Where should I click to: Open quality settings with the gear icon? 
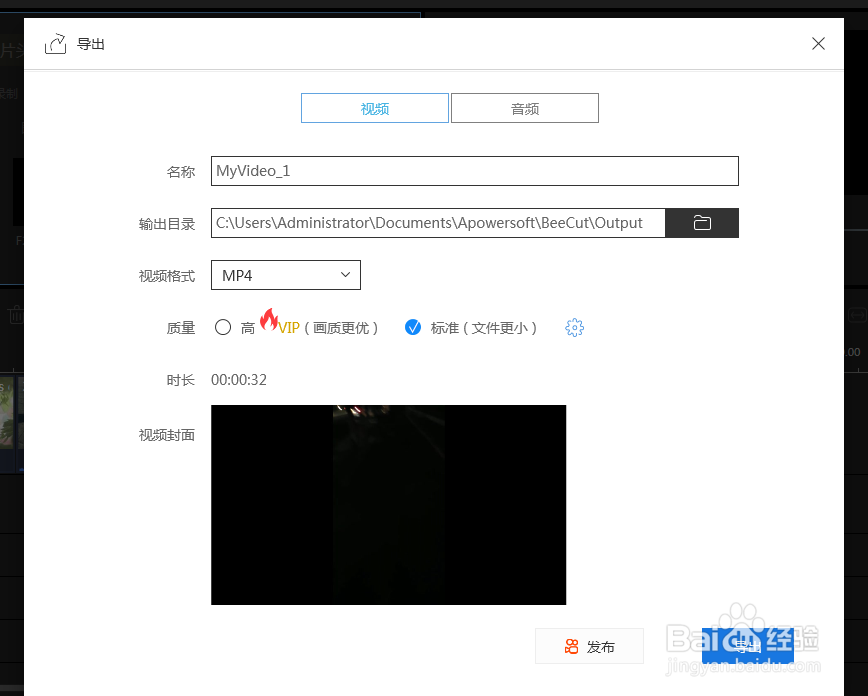tap(575, 327)
